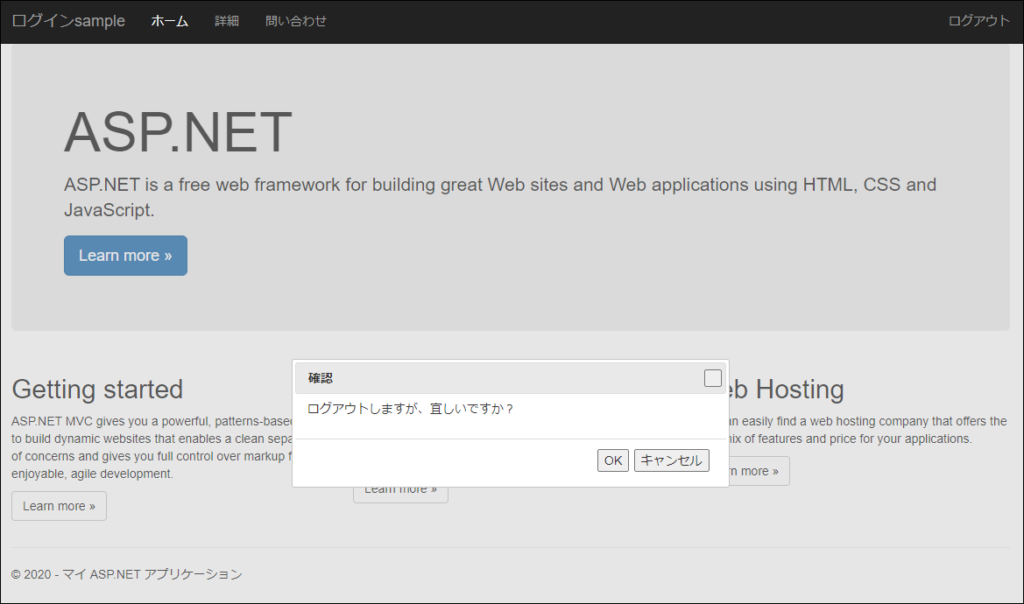Screen dimensions: 1024x604
Task: Click the ASP.NET jumbotron heading
Action: 177,131
